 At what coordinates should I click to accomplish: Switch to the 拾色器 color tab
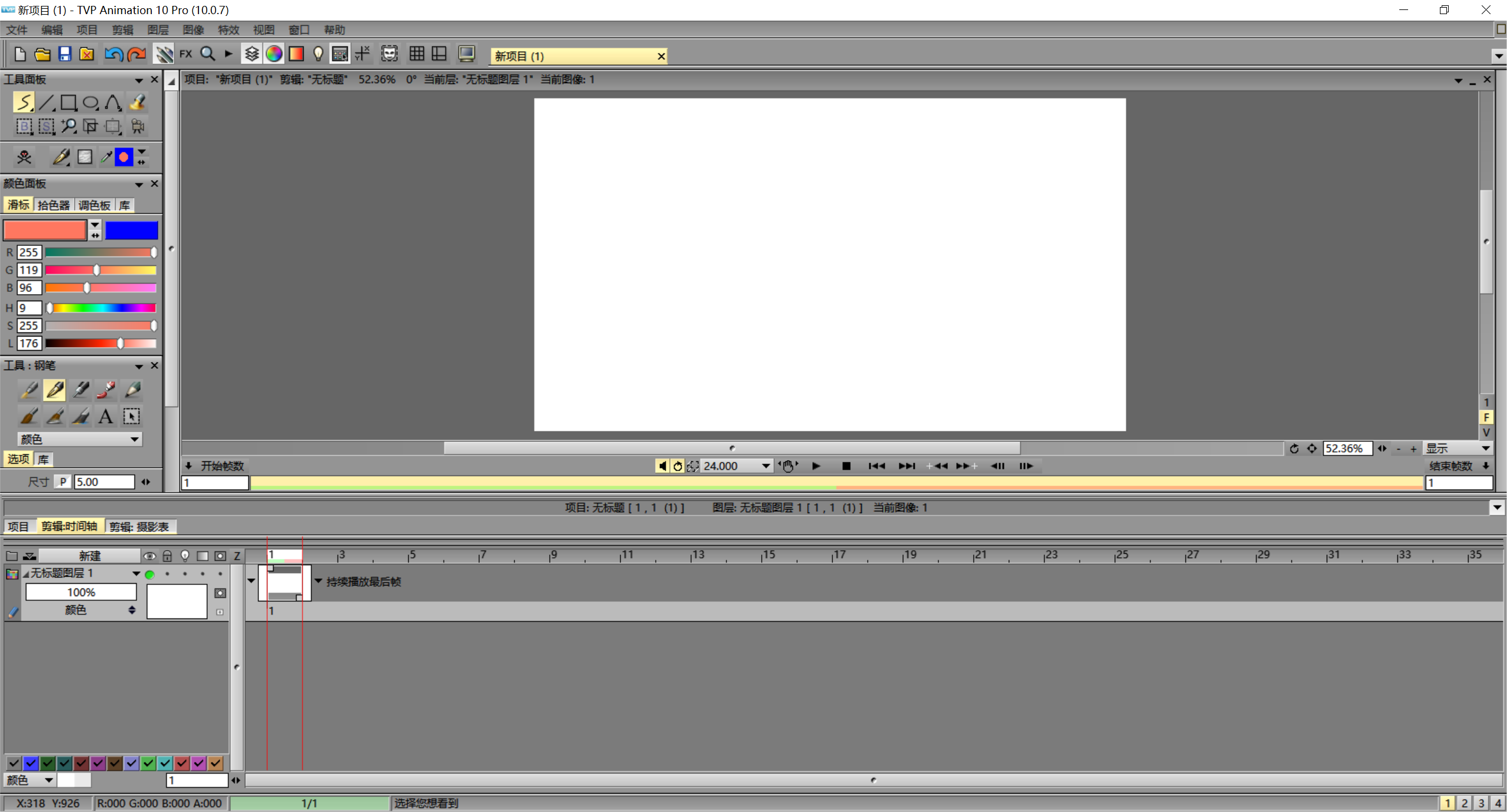54,205
